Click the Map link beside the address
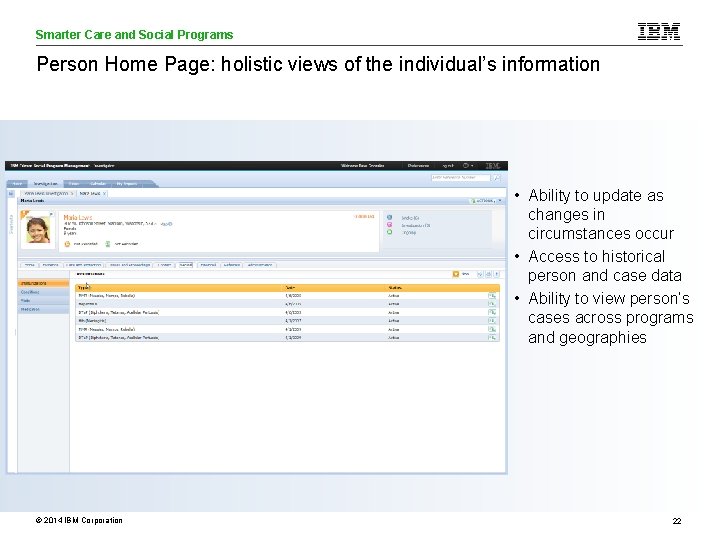 [x=166, y=224]
